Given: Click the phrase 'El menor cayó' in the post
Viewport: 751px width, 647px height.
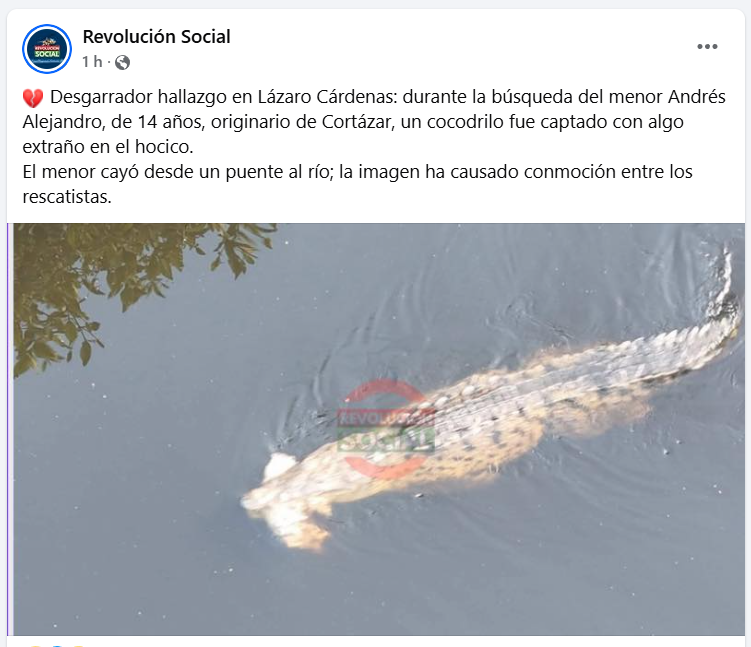Looking at the screenshot, I should pos(81,172).
